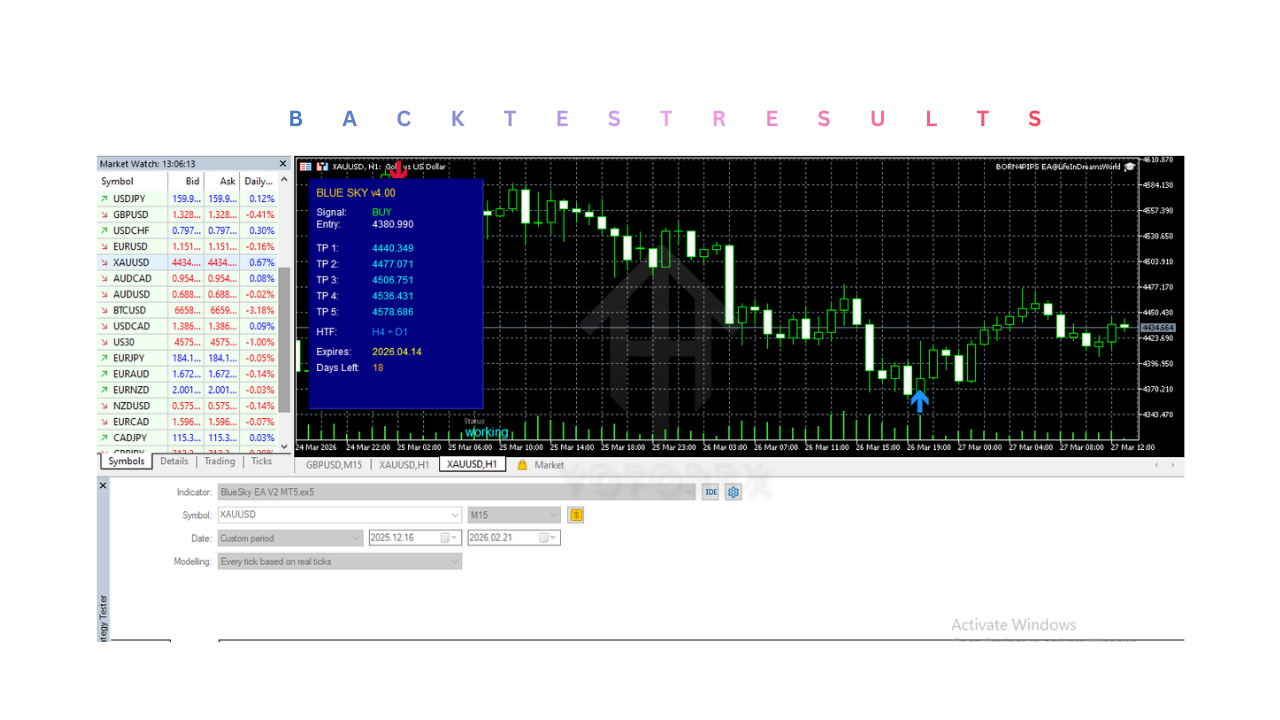Open the calendar picker for the 2026.02.21 date

click(546, 537)
